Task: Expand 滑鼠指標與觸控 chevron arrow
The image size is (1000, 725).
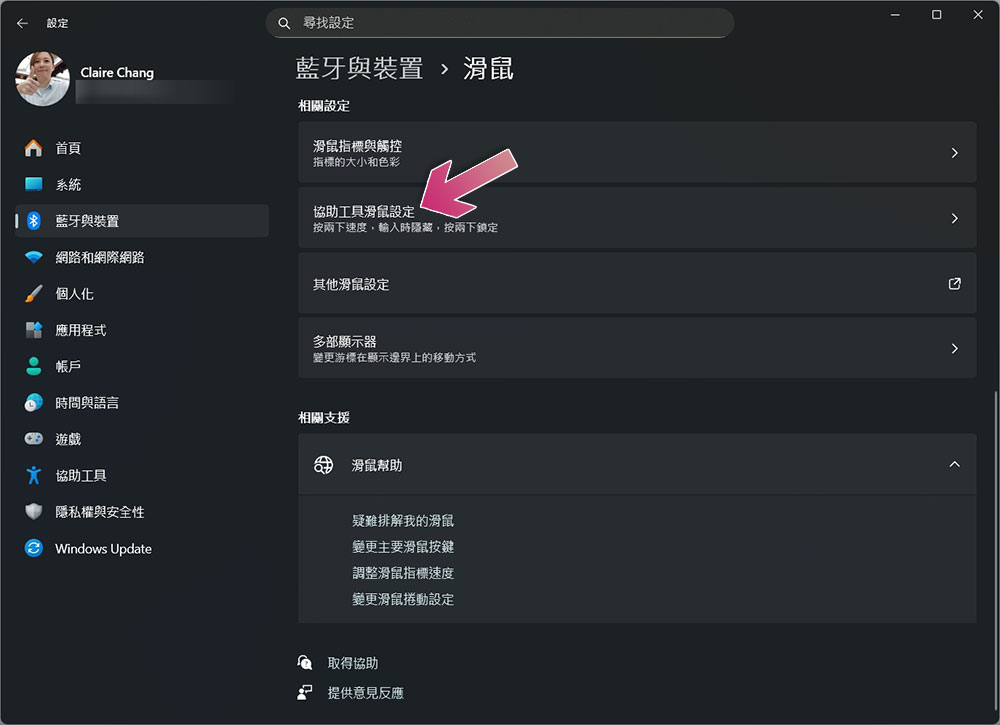Action: [954, 153]
